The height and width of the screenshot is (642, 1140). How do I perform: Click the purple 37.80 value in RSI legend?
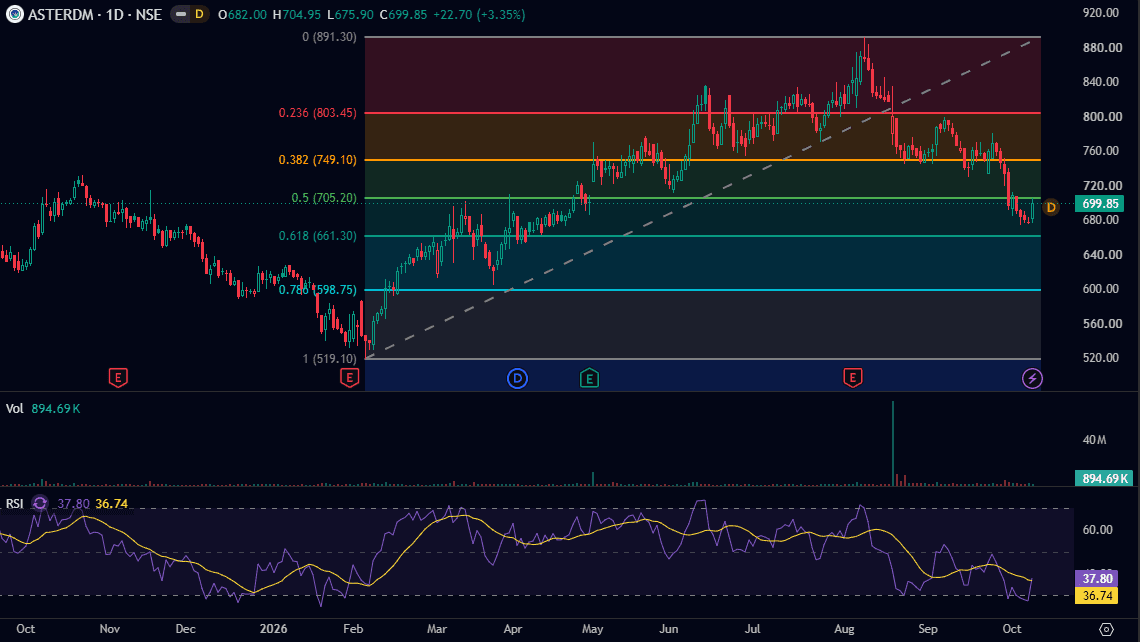pyautogui.click(x=73, y=503)
